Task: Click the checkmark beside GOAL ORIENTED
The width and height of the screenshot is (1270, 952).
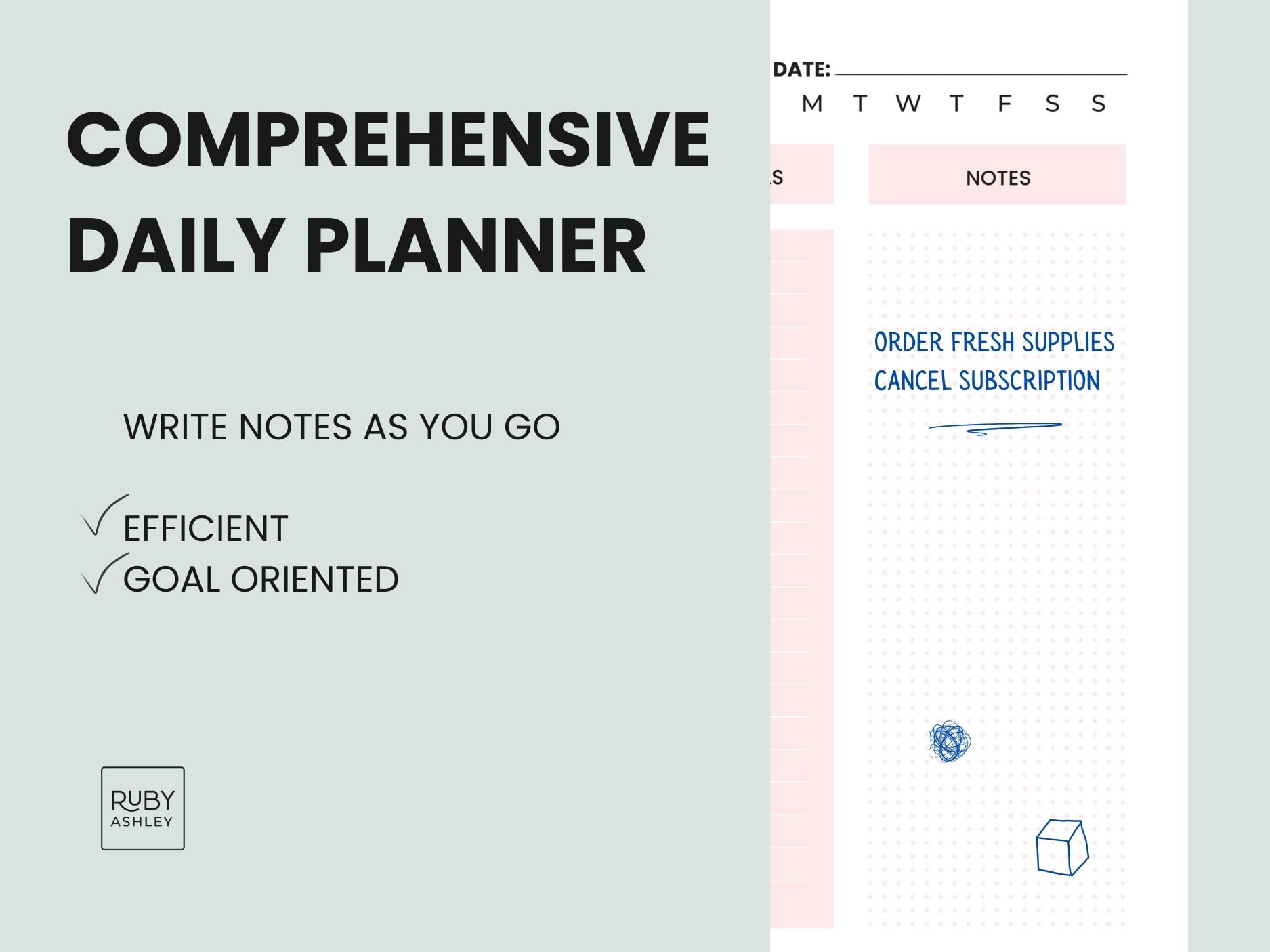Action: pyautogui.click(x=103, y=574)
